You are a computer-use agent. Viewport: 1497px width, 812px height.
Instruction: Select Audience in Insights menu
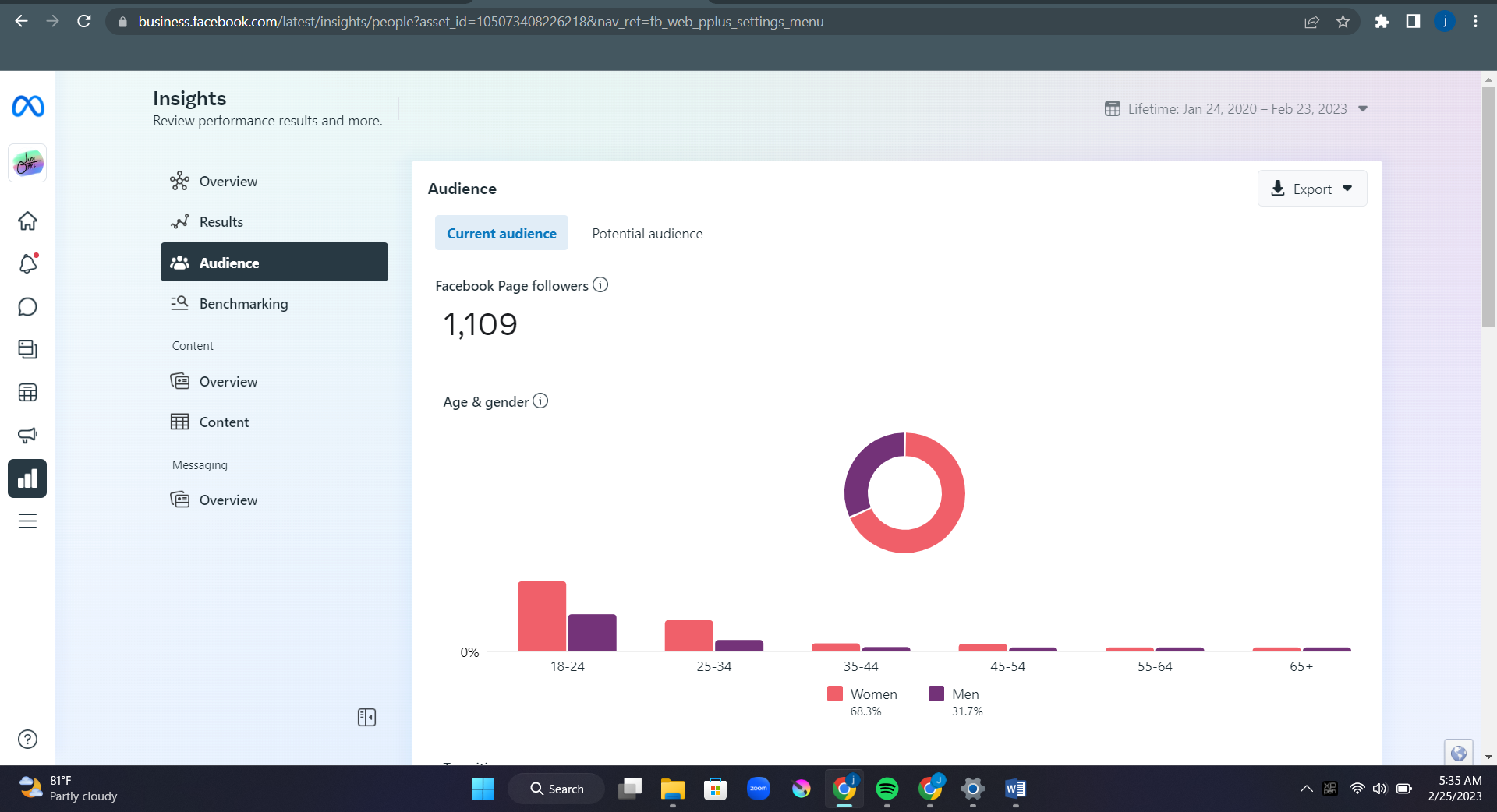tap(274, 263)
